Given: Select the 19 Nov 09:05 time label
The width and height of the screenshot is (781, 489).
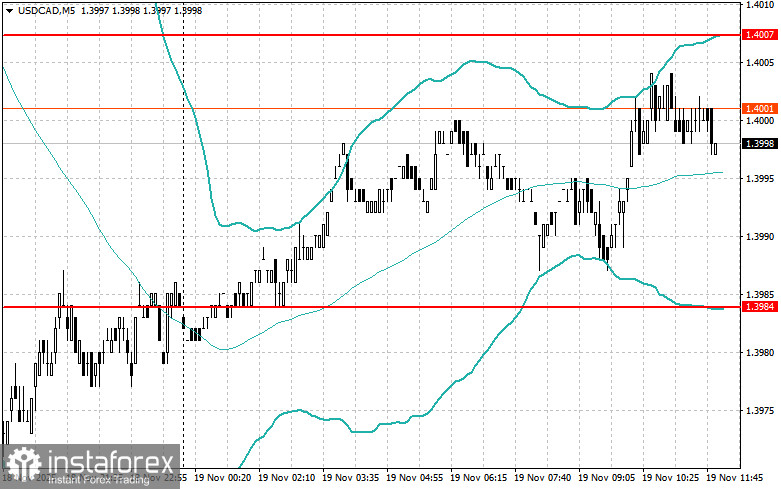Looking at the screenshot, I should [607, 478].
